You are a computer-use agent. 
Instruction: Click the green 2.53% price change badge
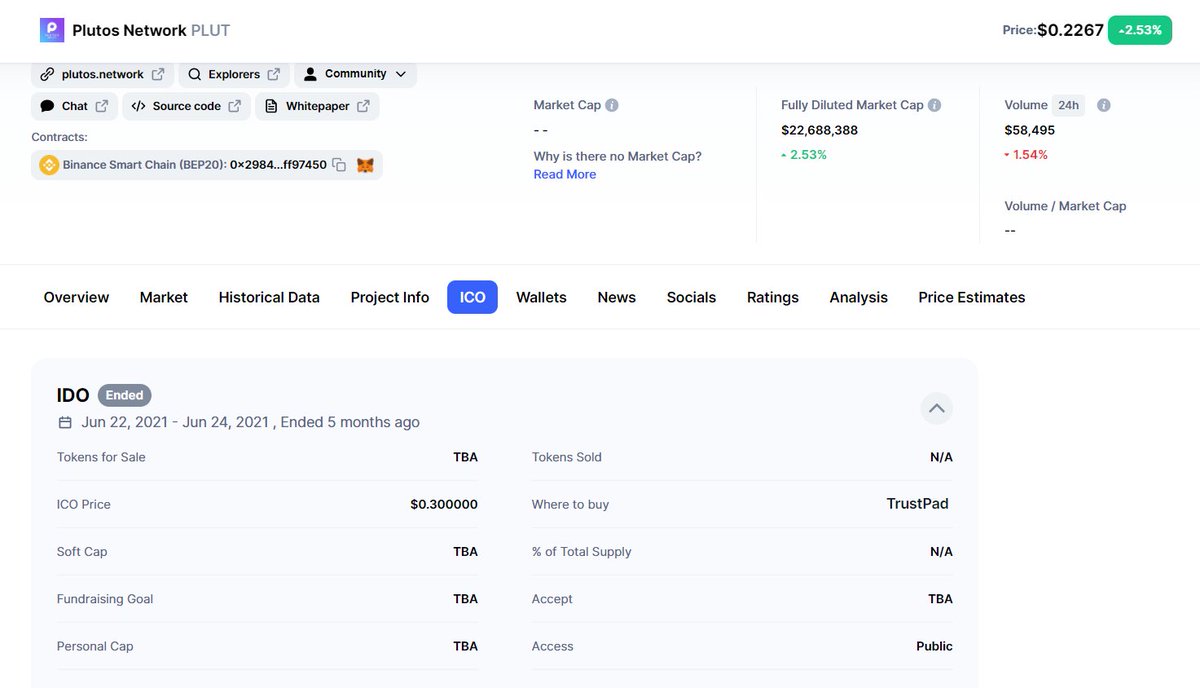[1140, 30]
